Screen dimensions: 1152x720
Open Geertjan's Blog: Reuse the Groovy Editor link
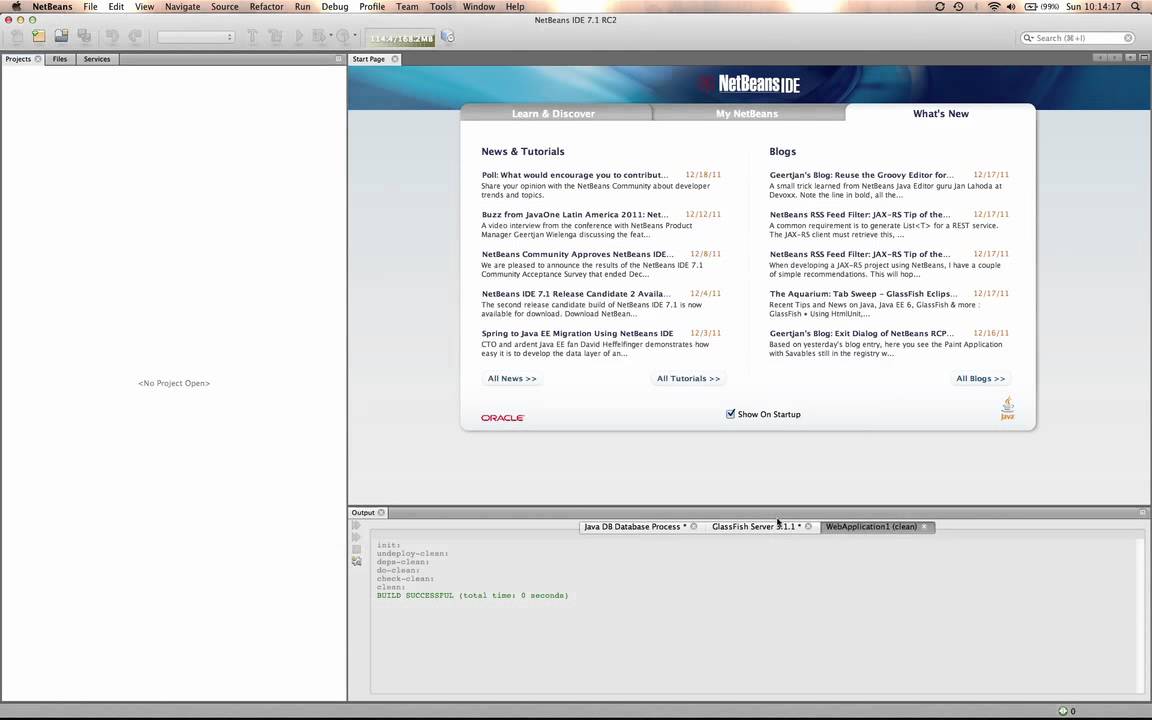click(x=861, y=175)
